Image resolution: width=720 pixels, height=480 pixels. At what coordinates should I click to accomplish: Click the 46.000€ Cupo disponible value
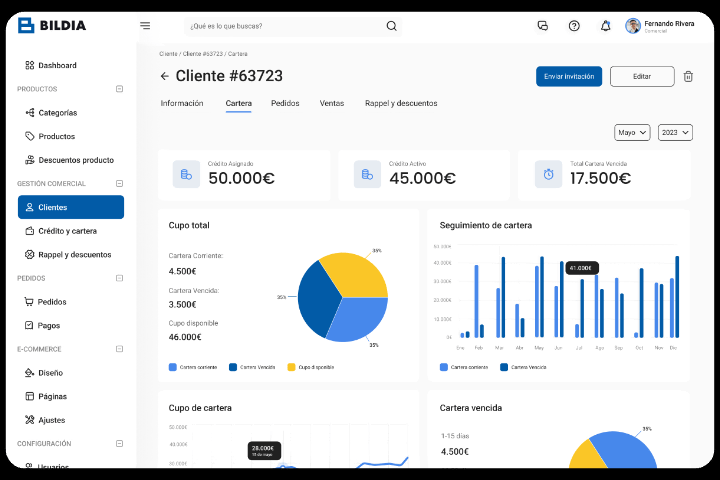(x=185, y=337)
